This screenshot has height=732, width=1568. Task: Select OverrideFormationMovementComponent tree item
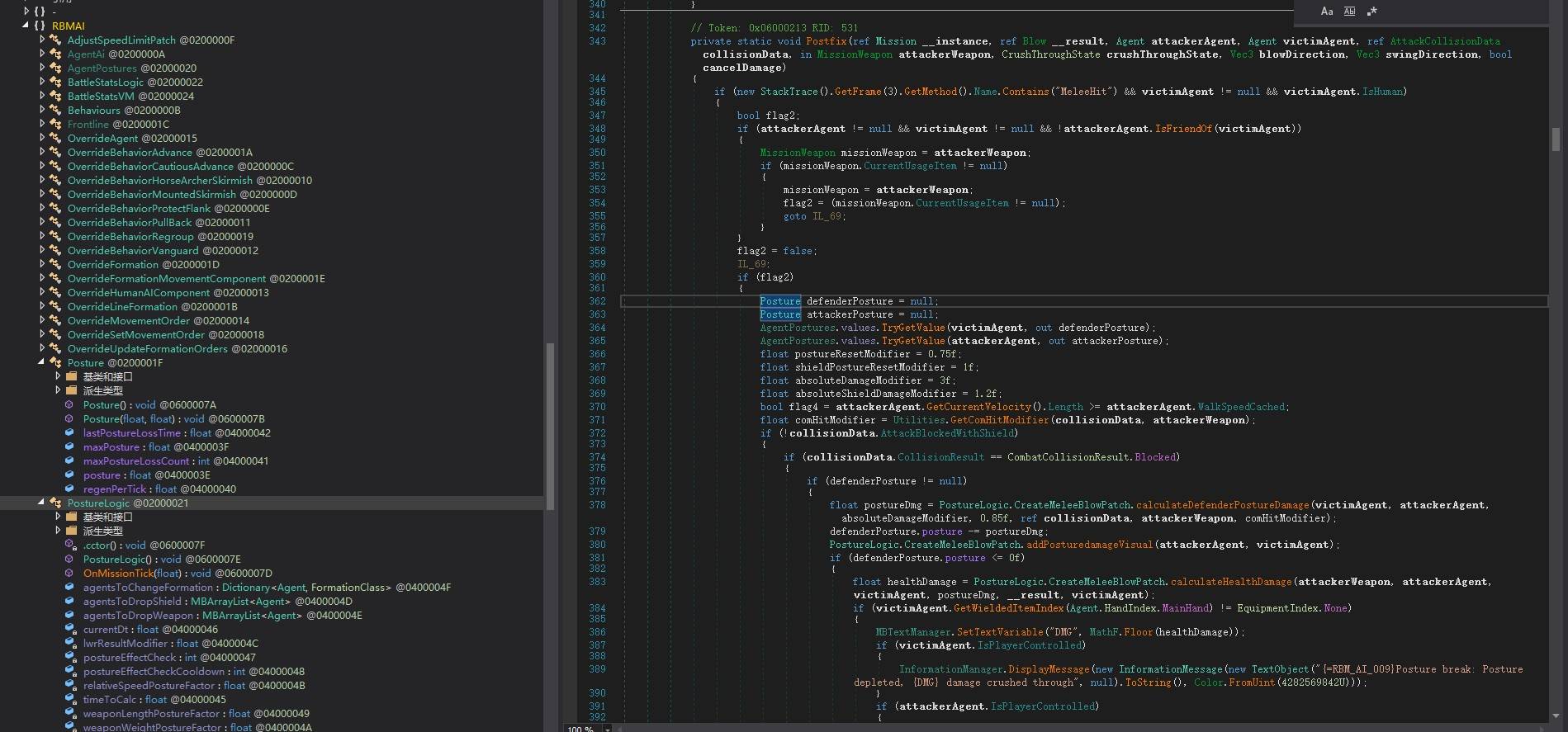click(196, 278)
